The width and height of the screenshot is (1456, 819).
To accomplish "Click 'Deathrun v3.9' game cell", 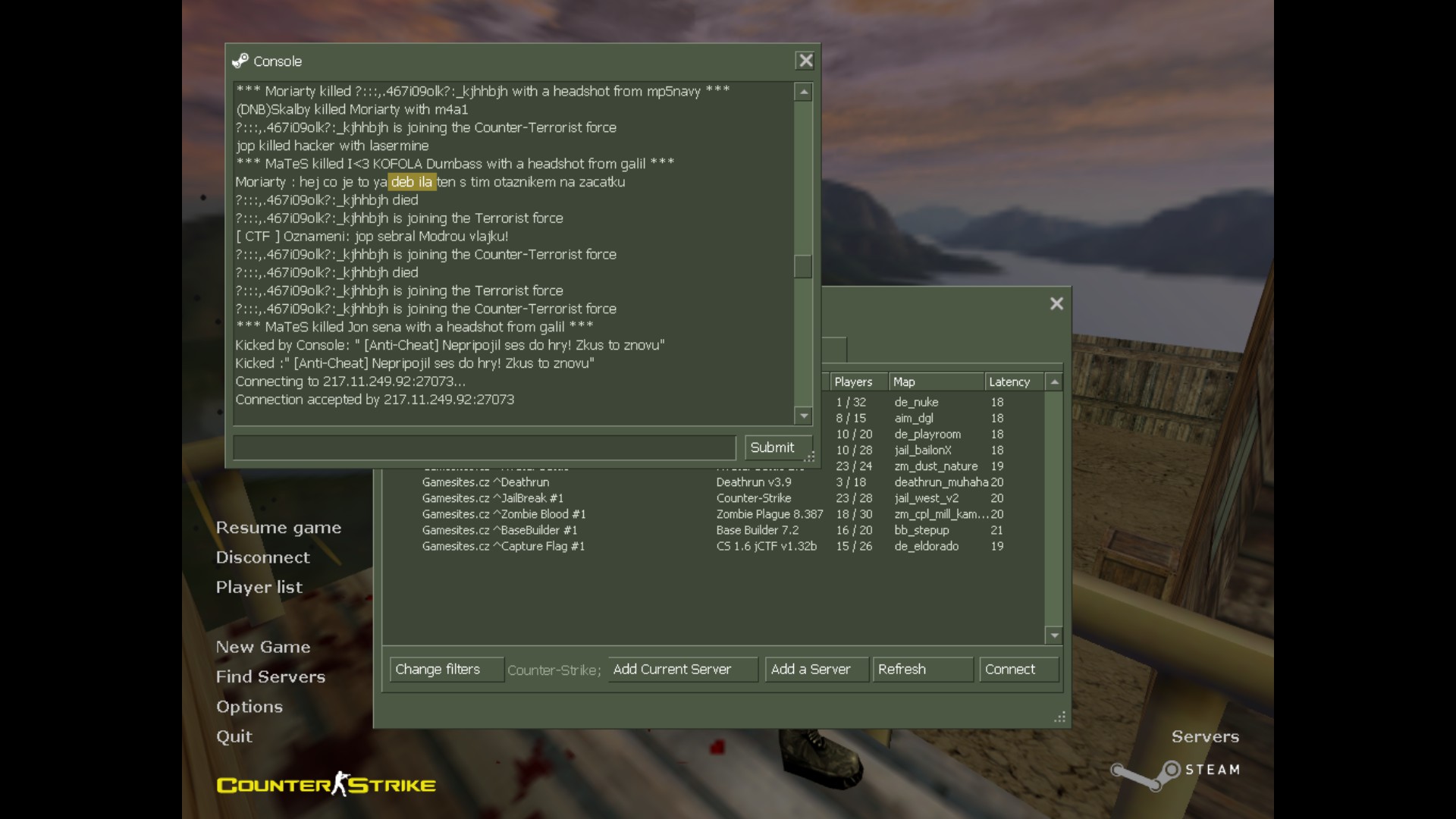I will tap(754, 482).
